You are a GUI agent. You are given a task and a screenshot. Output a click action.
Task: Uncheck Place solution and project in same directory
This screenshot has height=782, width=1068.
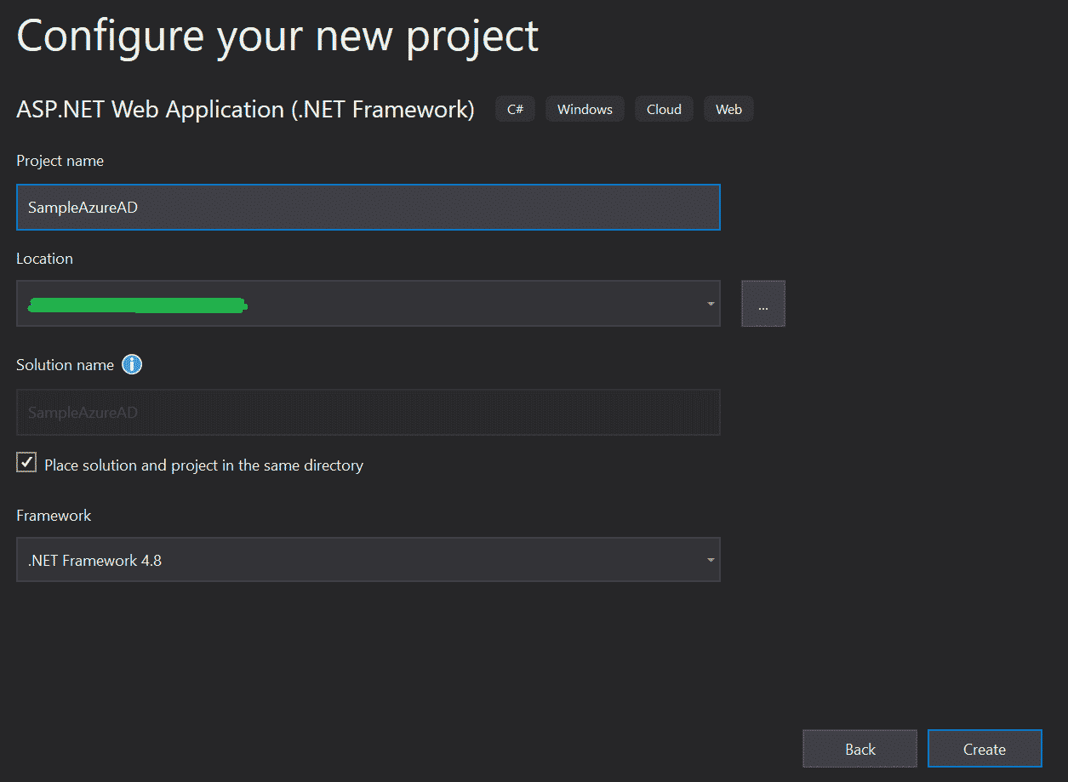pos(26,462)
